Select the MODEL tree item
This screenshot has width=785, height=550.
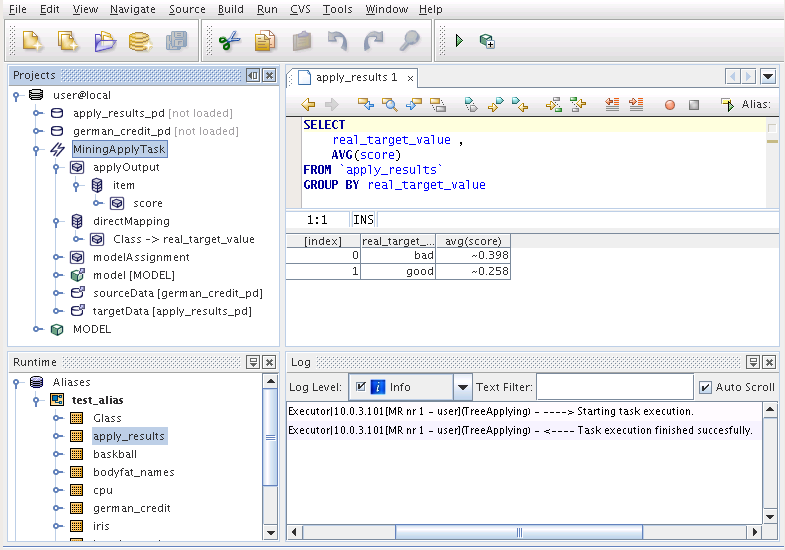tap(92, 329)
